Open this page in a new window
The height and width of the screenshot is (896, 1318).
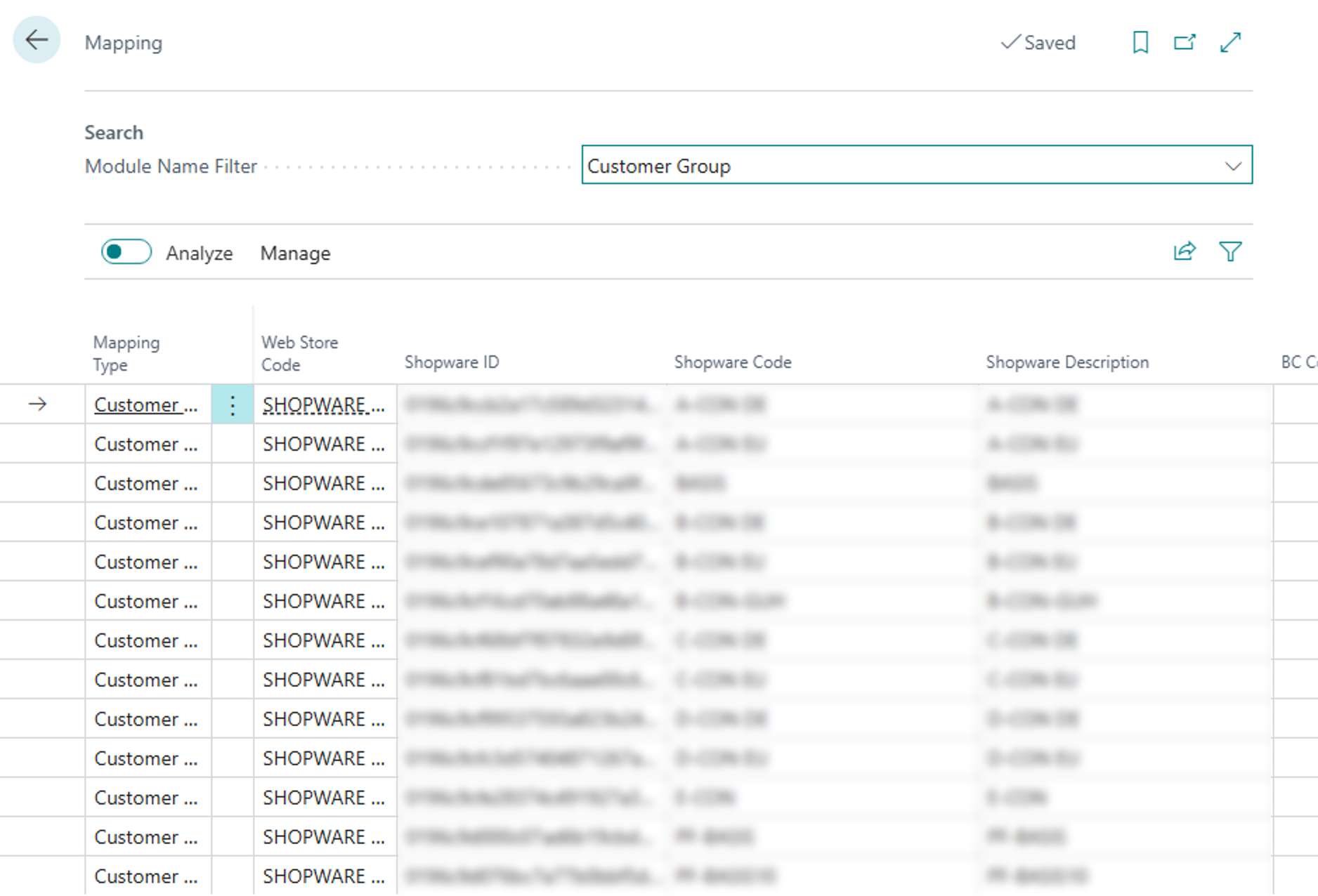click(x=1185, y=42)
